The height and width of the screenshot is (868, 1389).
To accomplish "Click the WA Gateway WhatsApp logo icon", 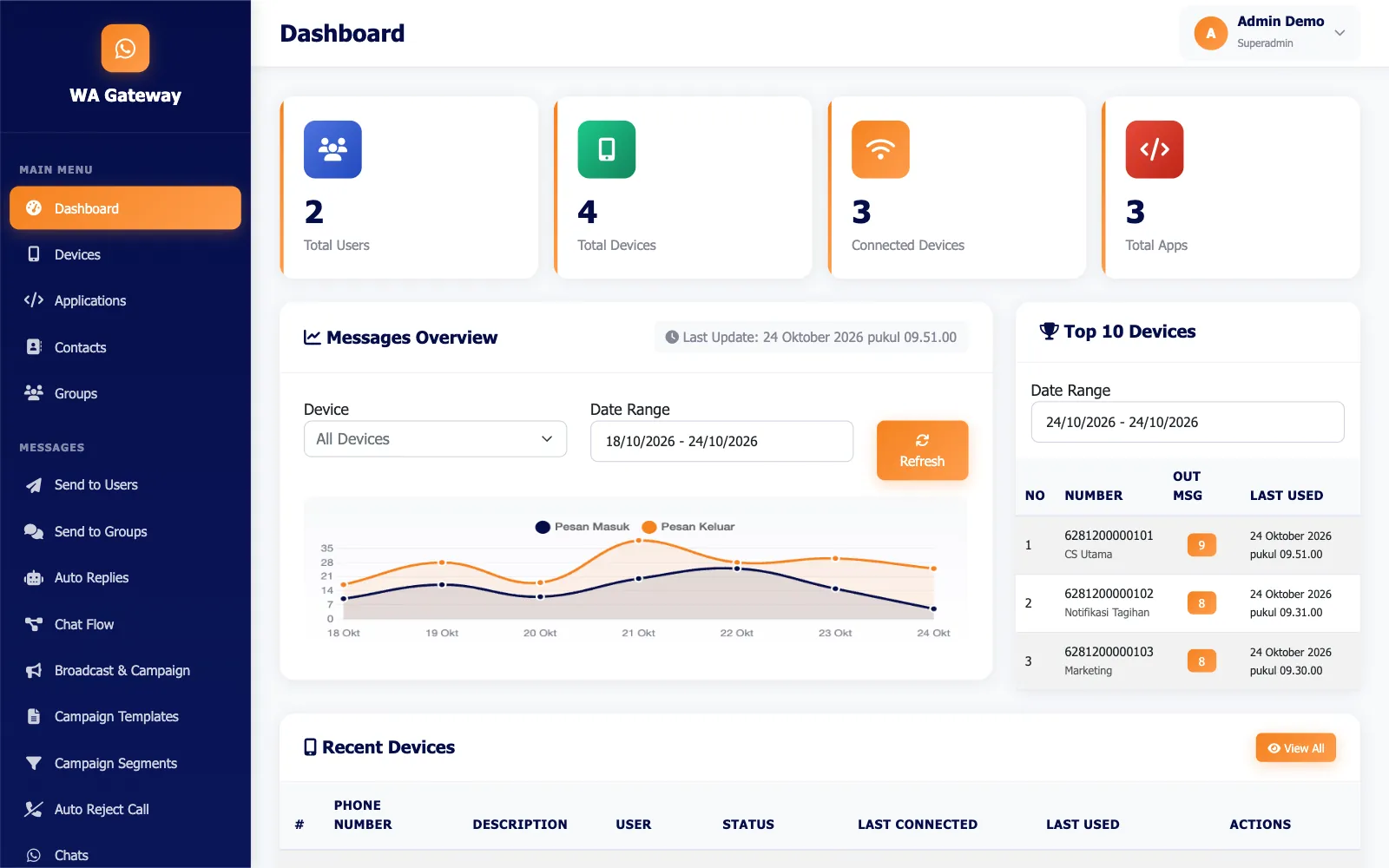I will click(125, 49).
